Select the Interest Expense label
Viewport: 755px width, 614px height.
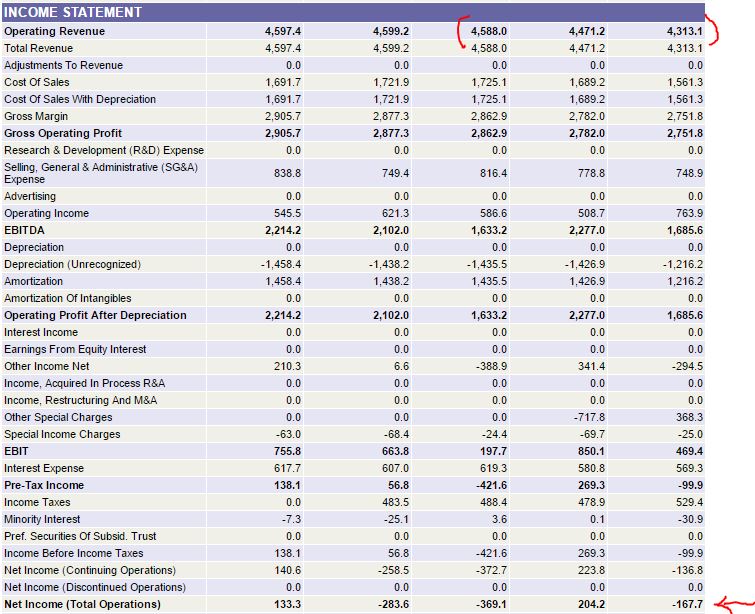pos(44,468)
